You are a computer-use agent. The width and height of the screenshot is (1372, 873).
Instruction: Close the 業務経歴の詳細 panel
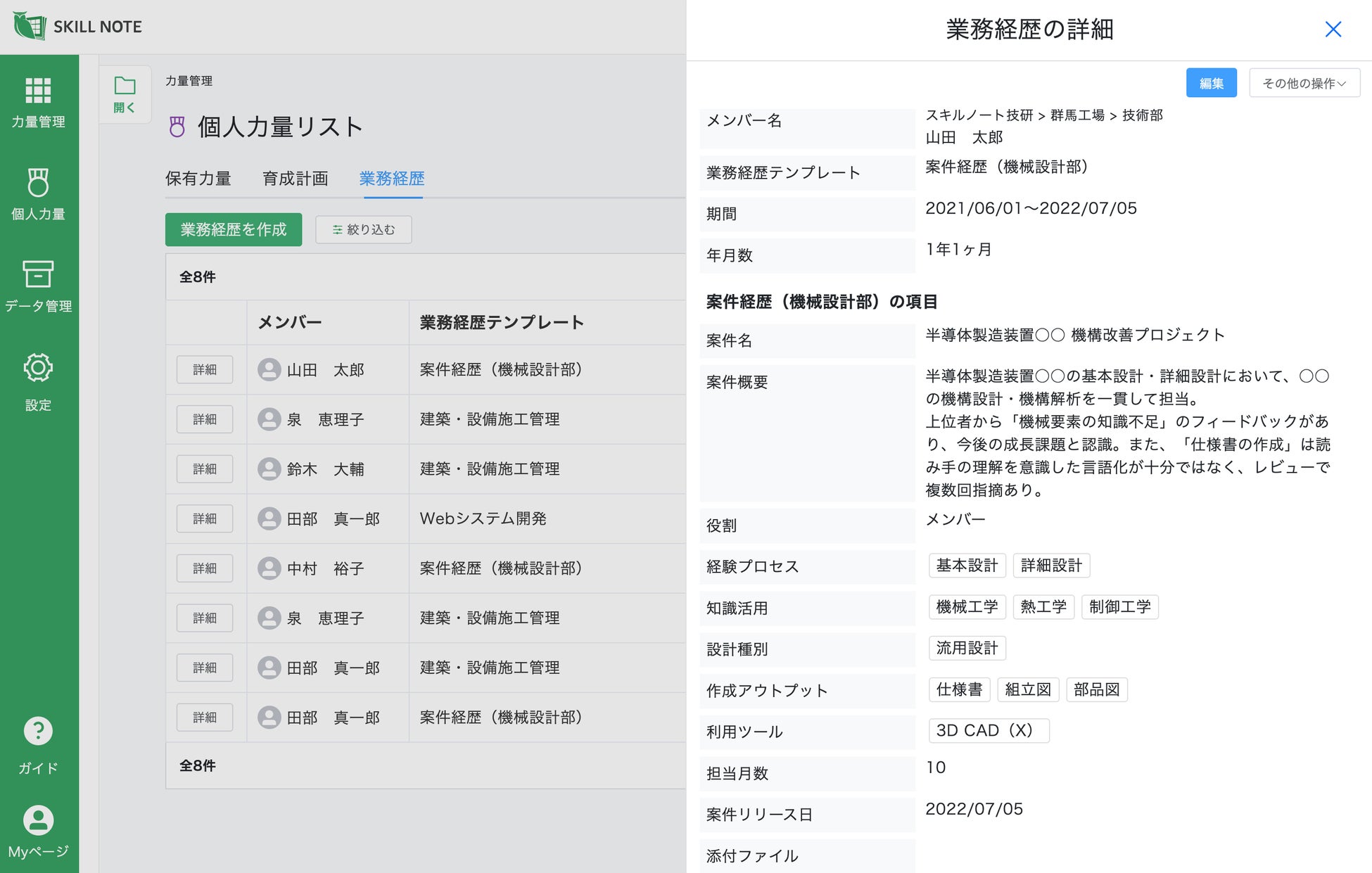point(1333,30)
